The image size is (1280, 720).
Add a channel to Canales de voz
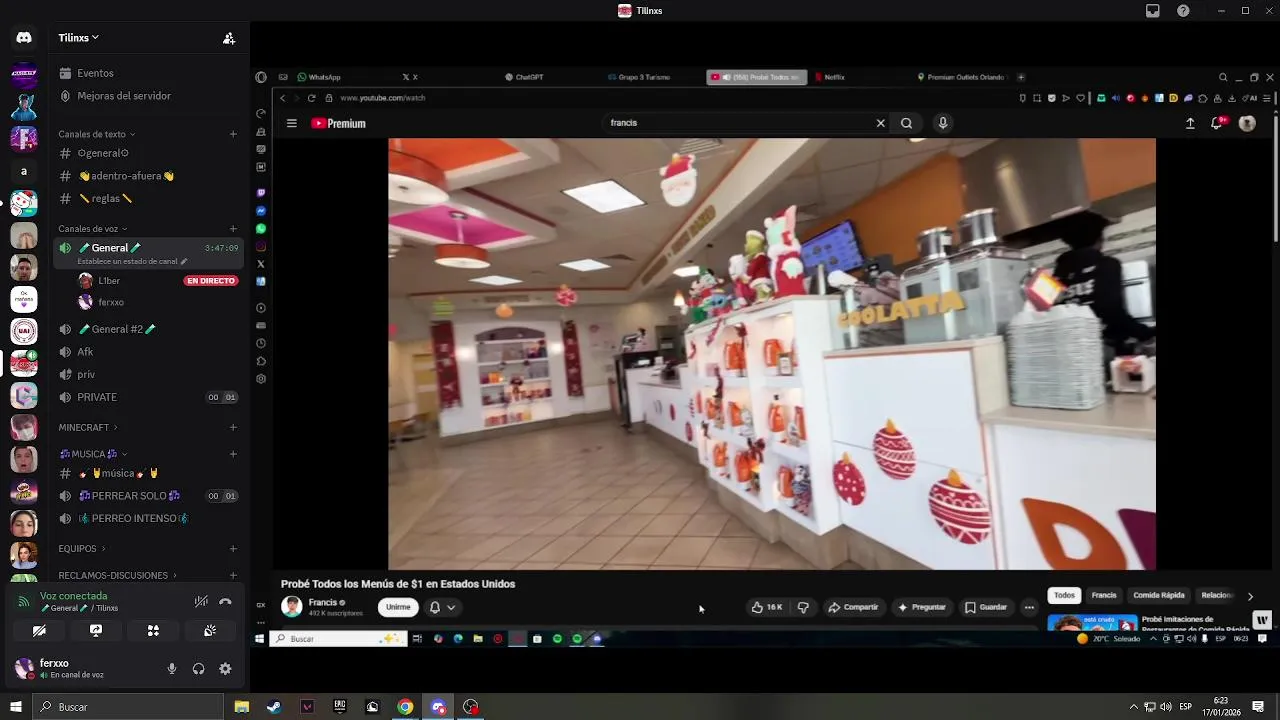(x=233, y=229)
